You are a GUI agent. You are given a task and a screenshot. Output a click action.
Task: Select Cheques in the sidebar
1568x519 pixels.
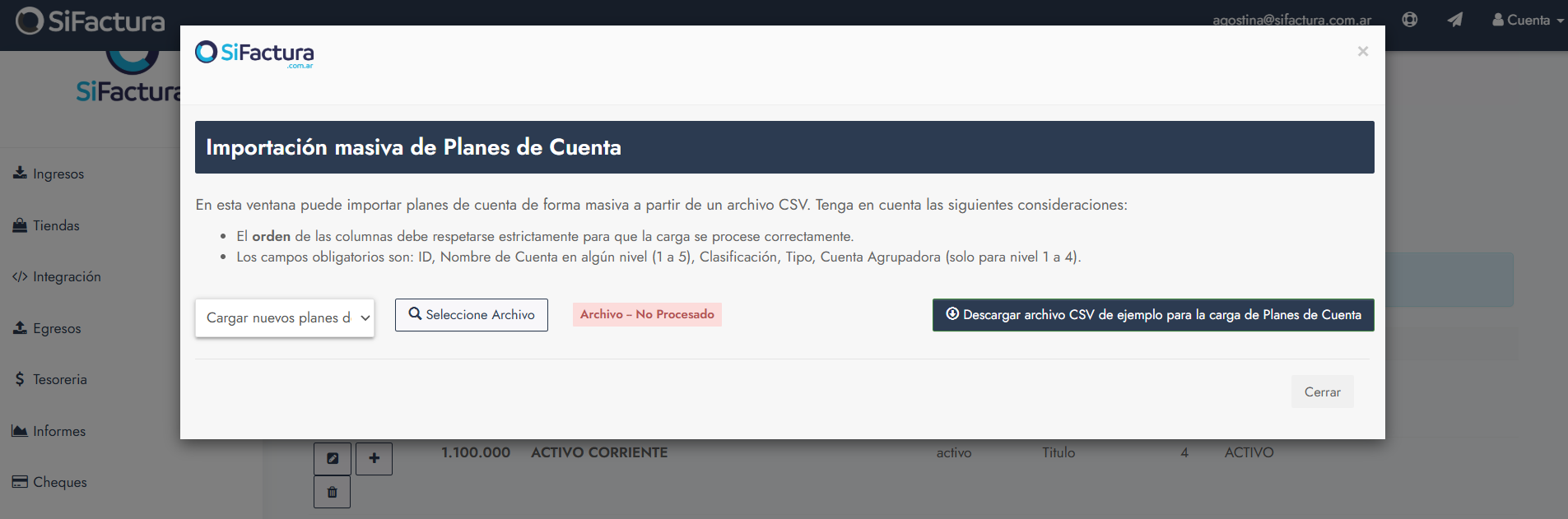[59, 482]
